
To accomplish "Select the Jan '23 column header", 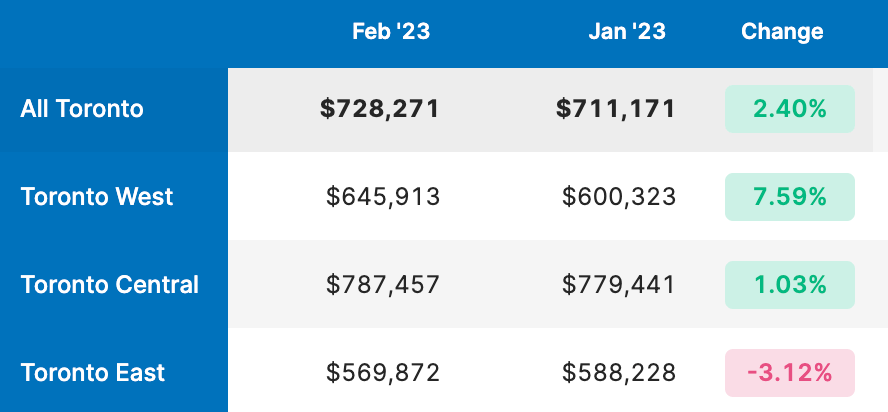I will pos(627,32).
